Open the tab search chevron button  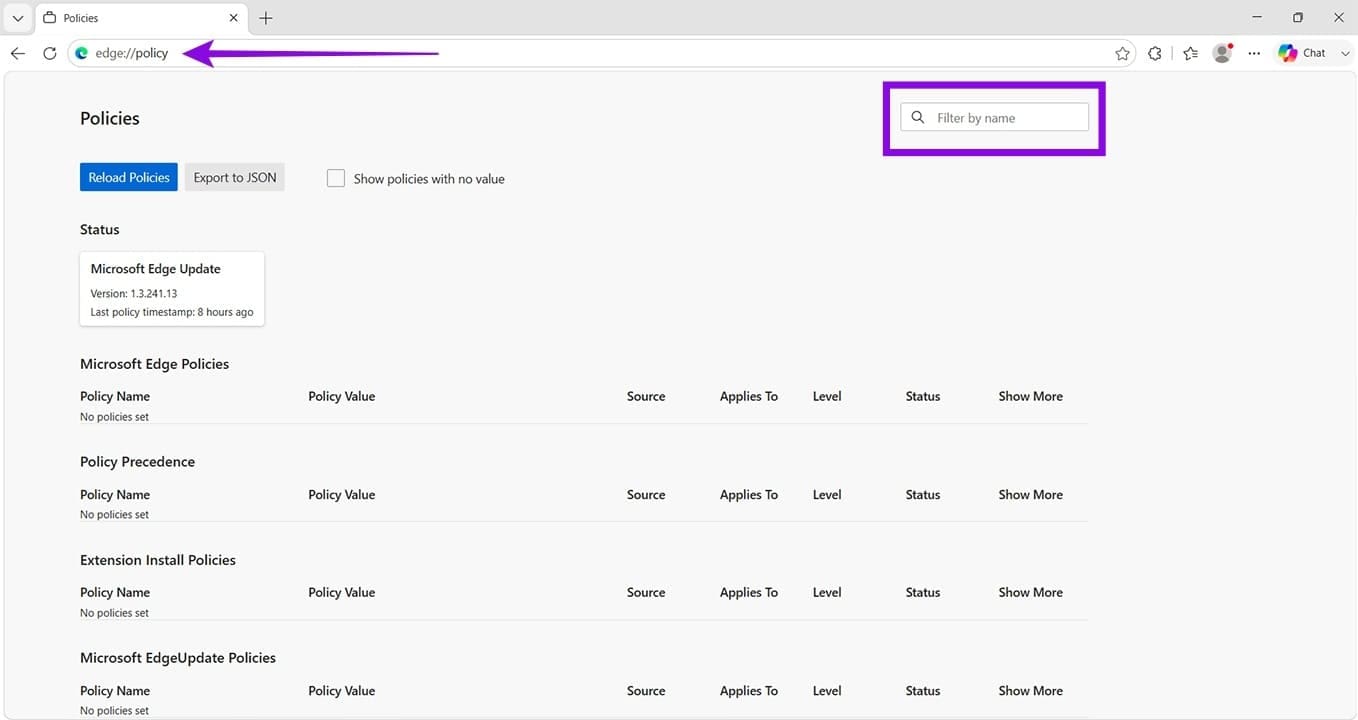pyautogui.click(x=18, y=18)
